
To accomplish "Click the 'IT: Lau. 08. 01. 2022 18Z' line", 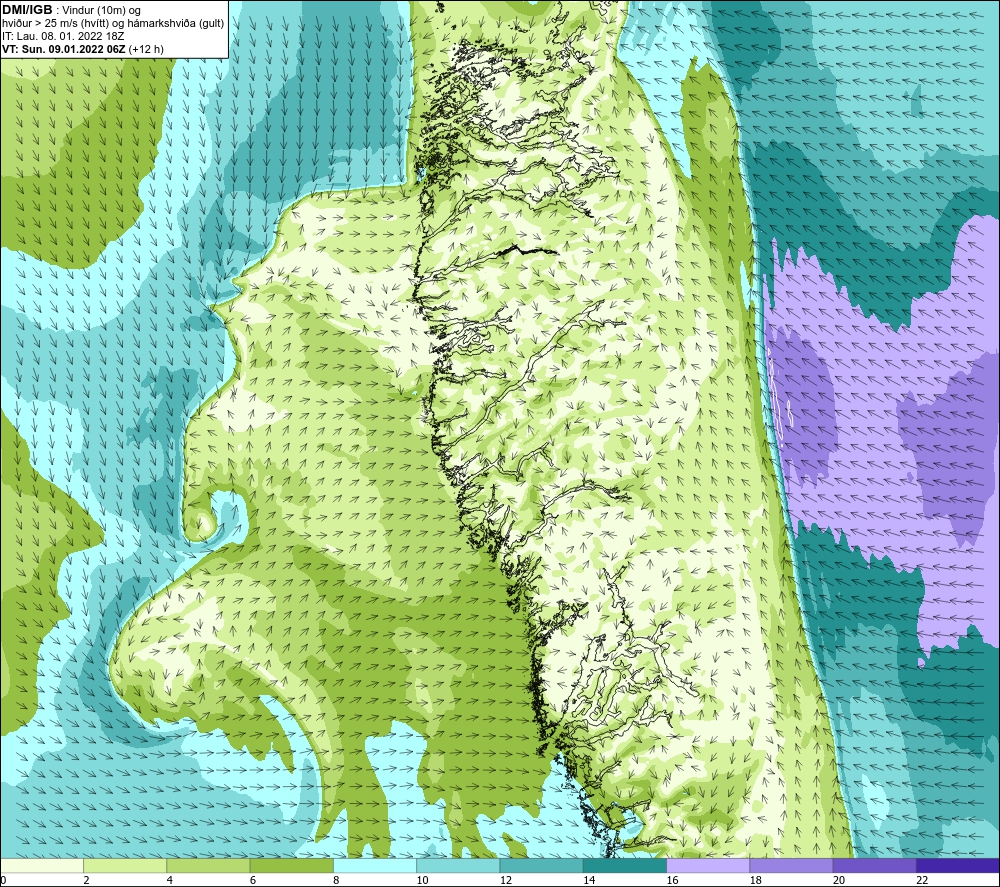I will tap(63, 36).
